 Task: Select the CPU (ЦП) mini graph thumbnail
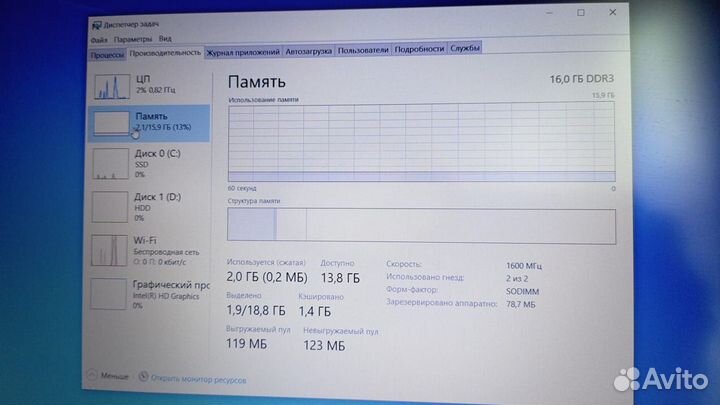112,86
